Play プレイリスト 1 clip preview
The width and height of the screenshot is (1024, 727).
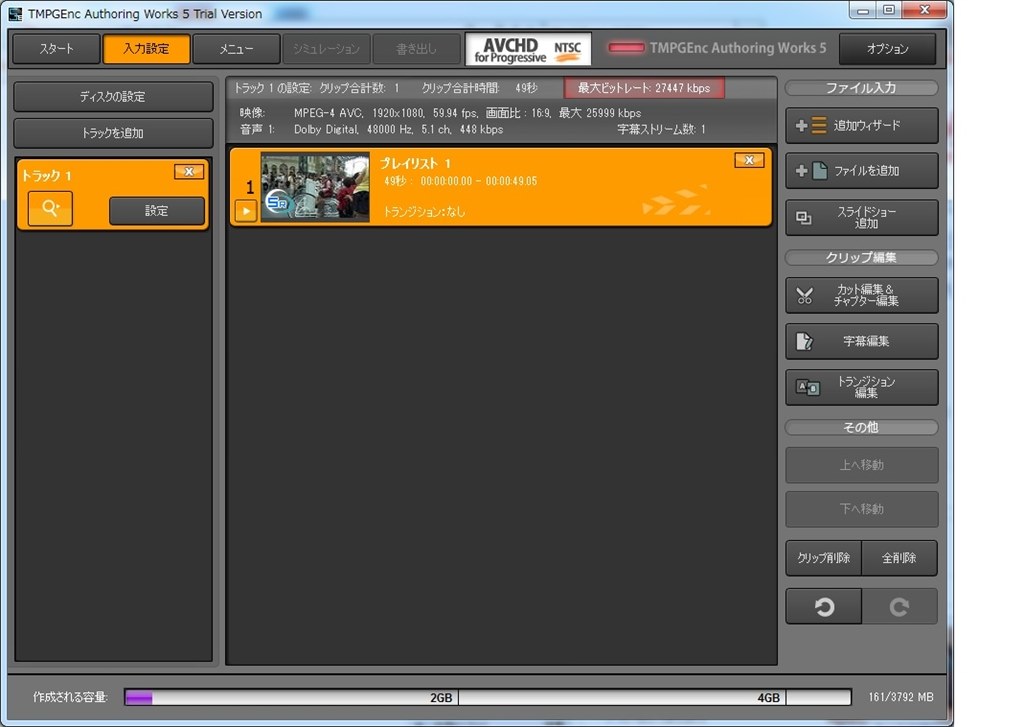[246, 211]
